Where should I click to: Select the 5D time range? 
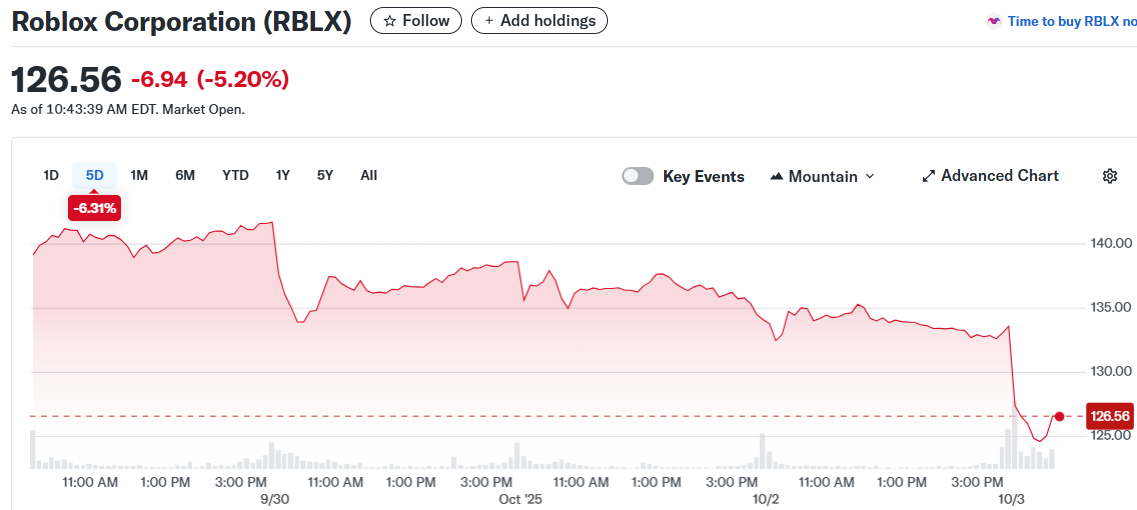[95, 176]
